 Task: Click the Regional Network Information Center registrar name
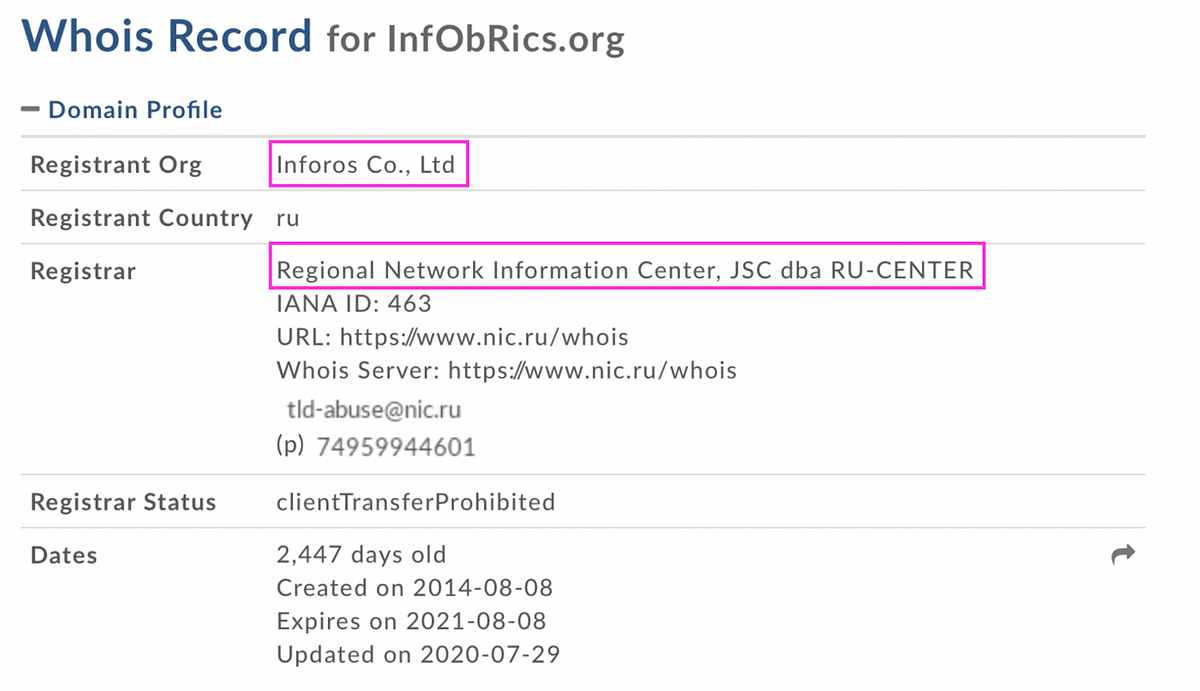point(624,270)
